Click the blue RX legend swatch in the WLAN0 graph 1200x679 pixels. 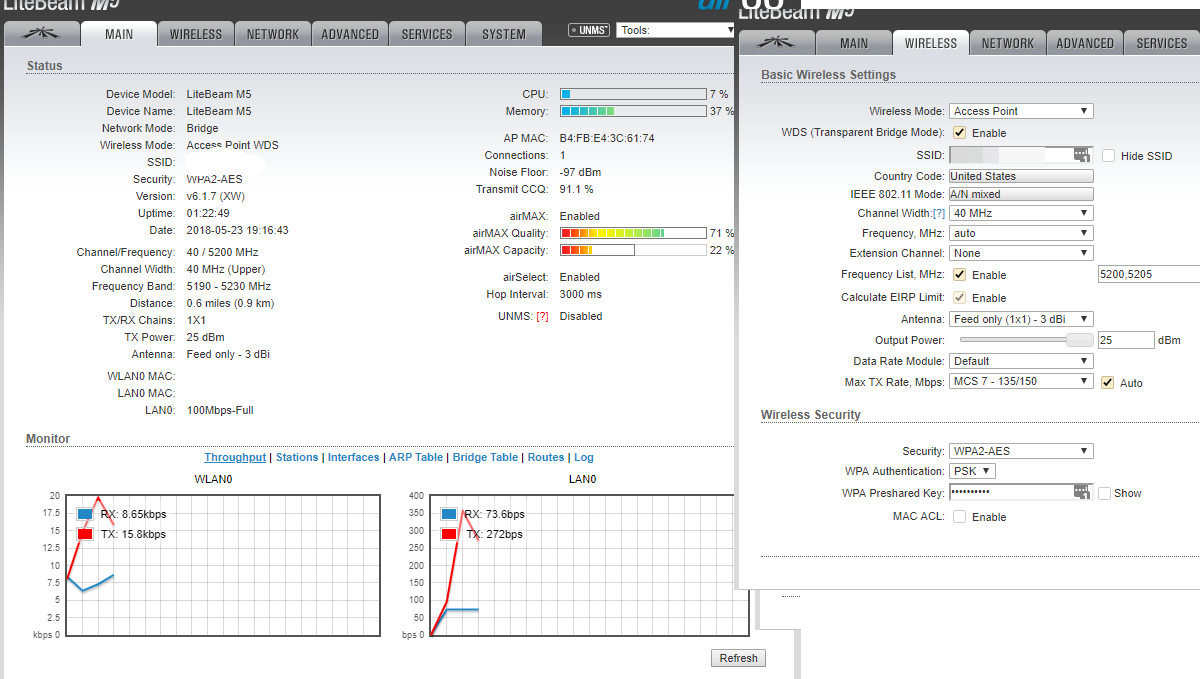[85, 514]
